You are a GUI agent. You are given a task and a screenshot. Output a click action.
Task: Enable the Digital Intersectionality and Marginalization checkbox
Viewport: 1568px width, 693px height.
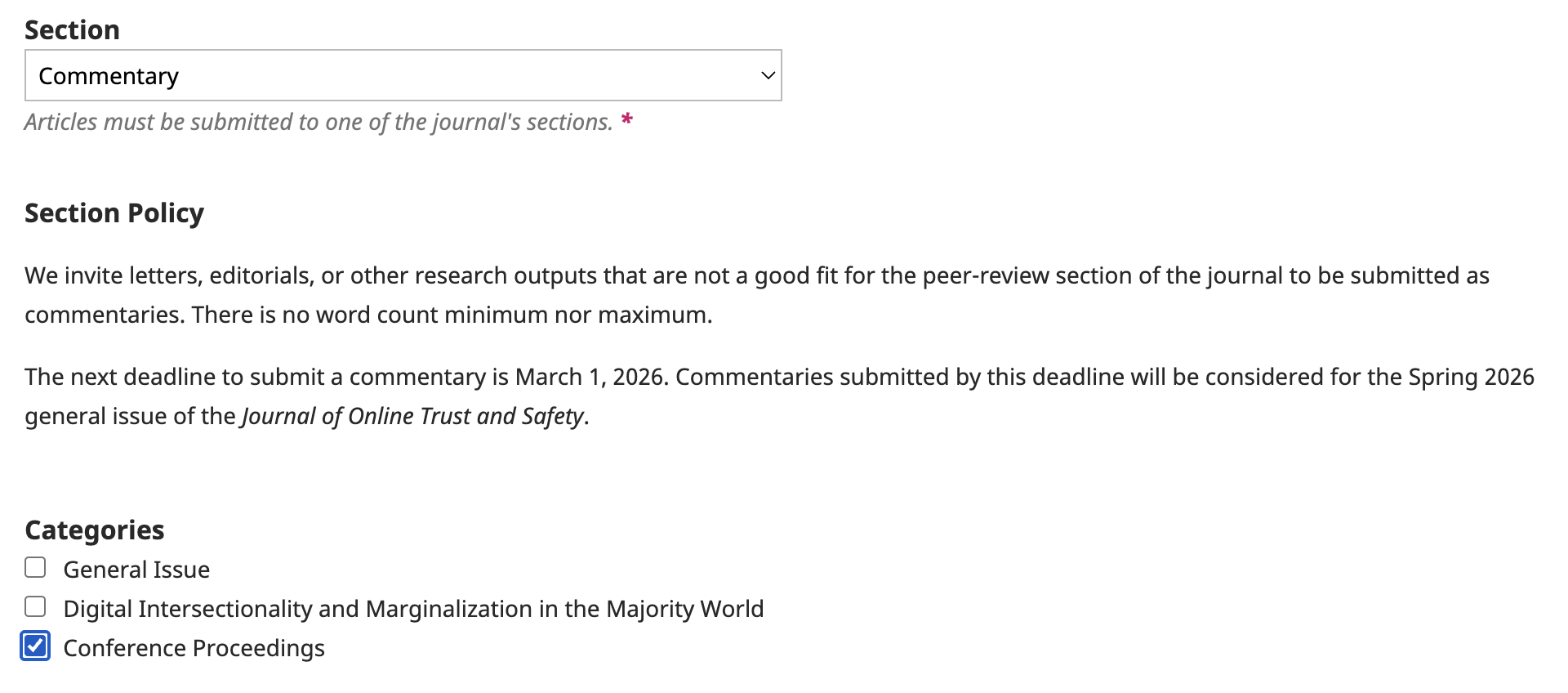tap(35, 606)
